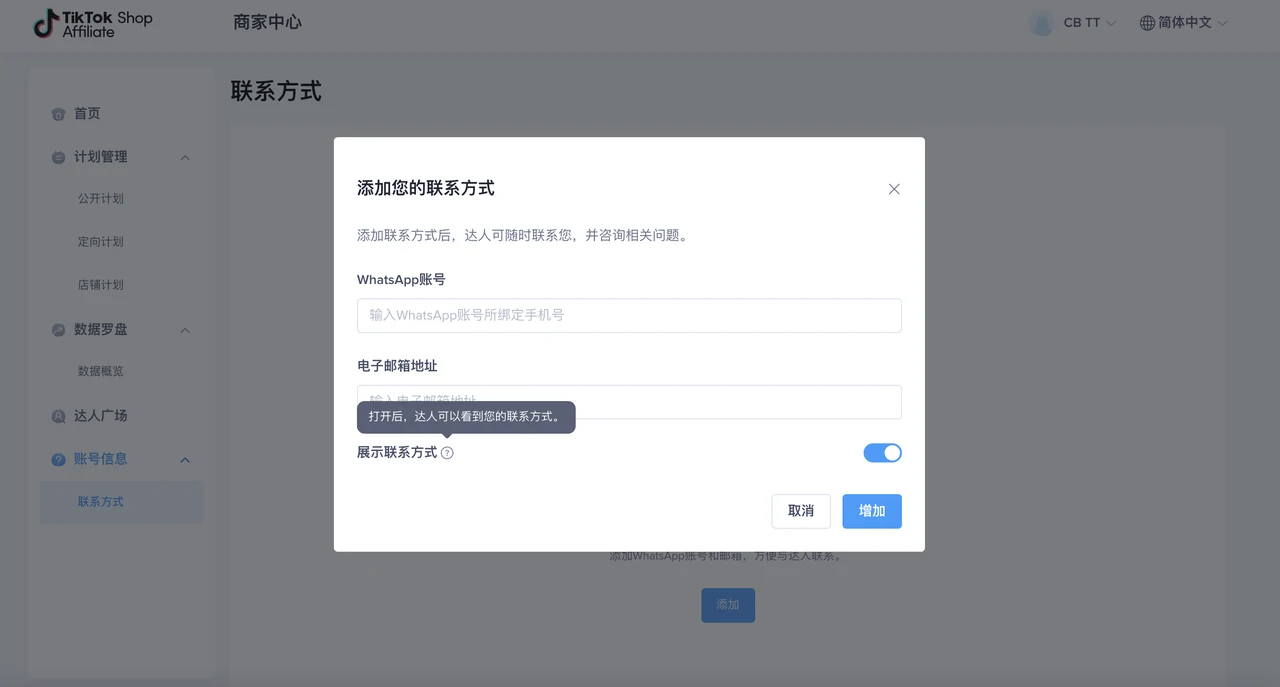
Task: Collapse the 计划管理 section chevron
Action: pos(185,157)
